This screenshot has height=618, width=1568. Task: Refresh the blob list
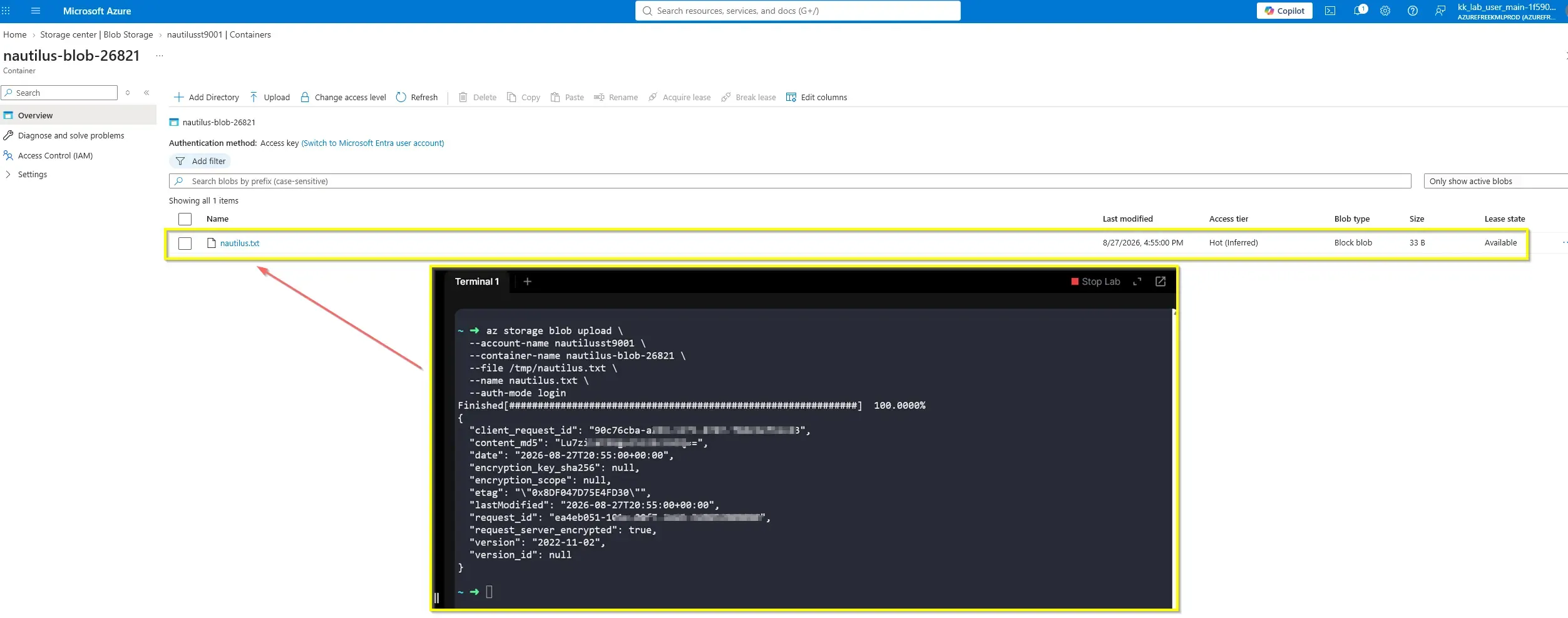click(x=417, y=97)
